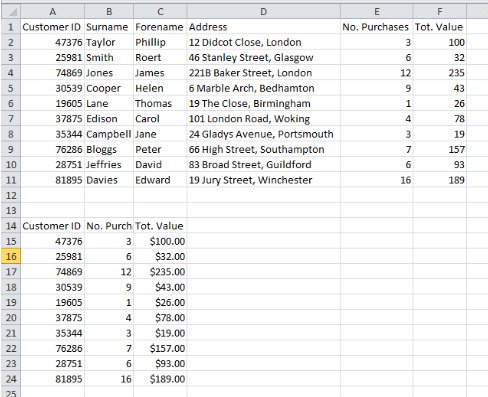Click customer ID 81895 in row 11
488x397 pixels.
[53, 180]
